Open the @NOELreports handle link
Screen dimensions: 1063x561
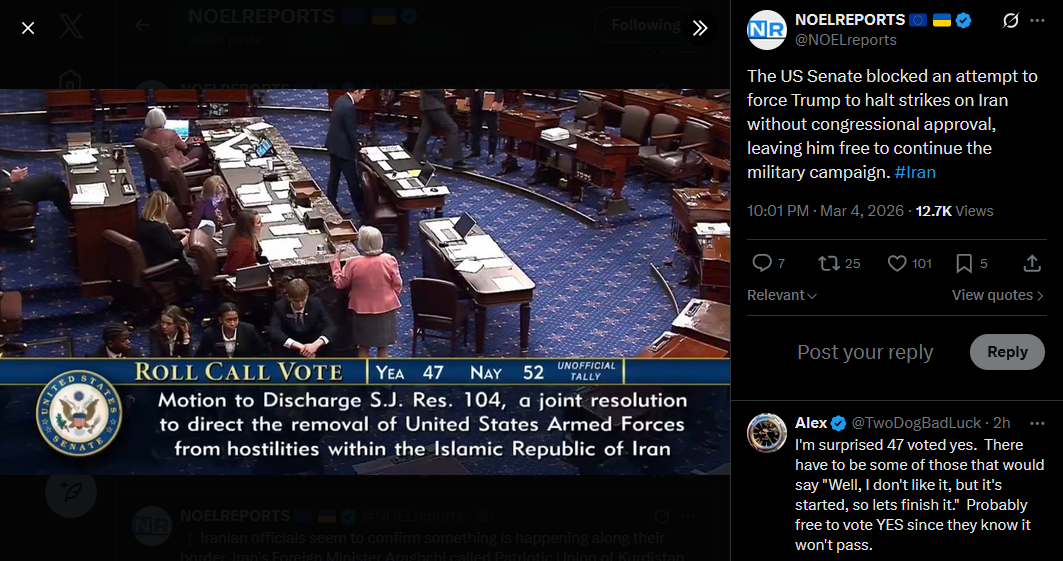point(845,40)
